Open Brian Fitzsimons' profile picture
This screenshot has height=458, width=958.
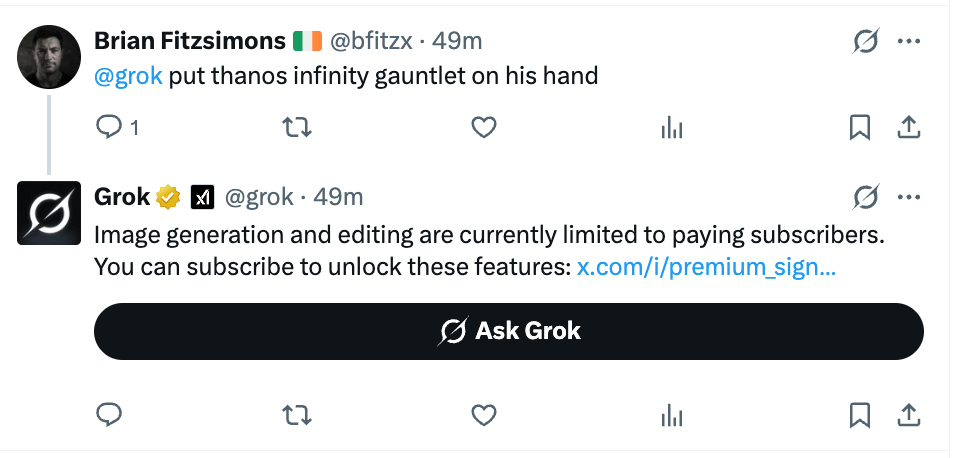(49, 58)
